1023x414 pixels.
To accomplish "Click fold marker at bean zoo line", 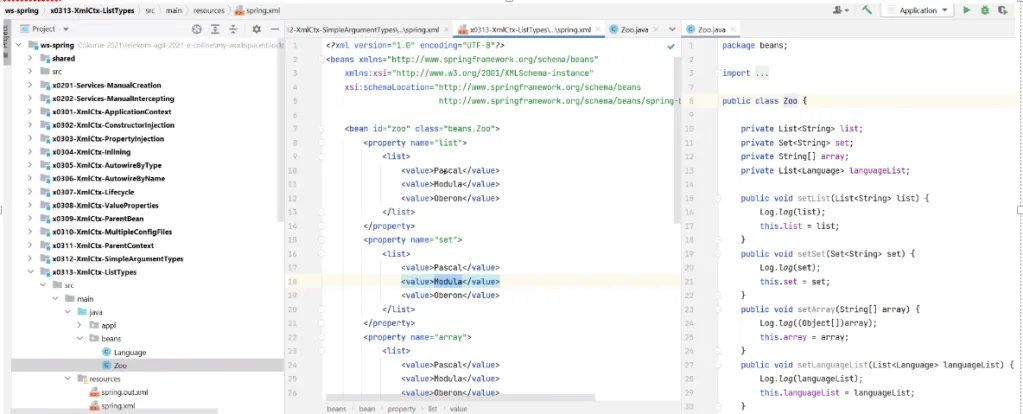I will (x=322, y=129).
